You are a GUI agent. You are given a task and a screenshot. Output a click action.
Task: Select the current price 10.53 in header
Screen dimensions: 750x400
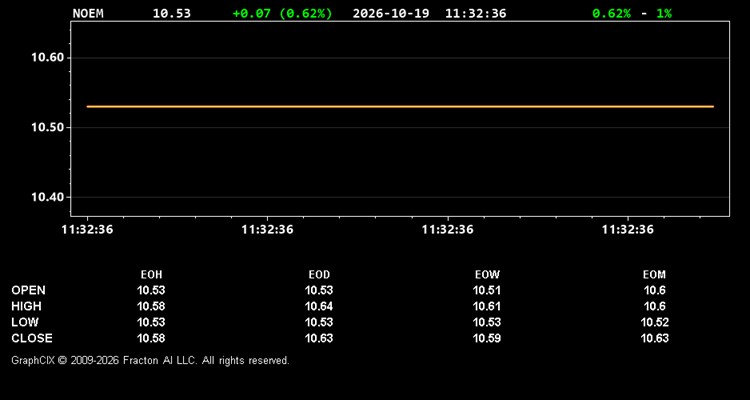pyautogui.click(x=171, y=13)
